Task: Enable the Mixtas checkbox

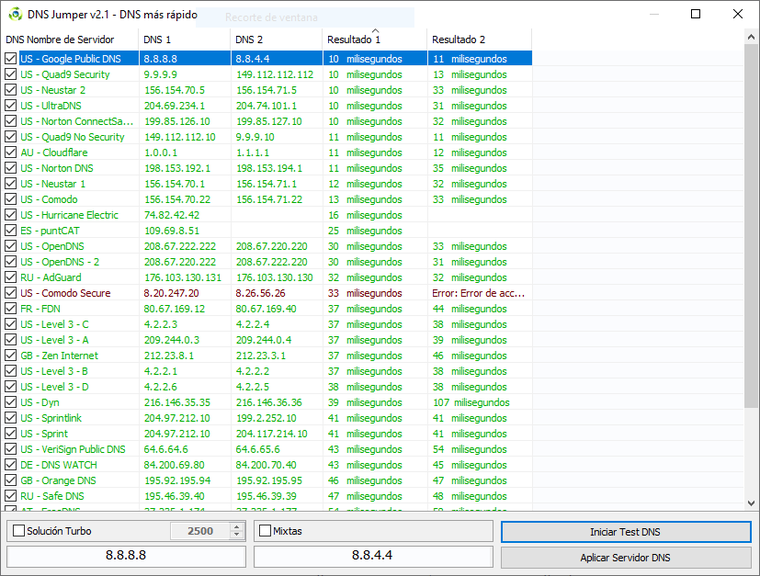Action: tap(265, 531)
